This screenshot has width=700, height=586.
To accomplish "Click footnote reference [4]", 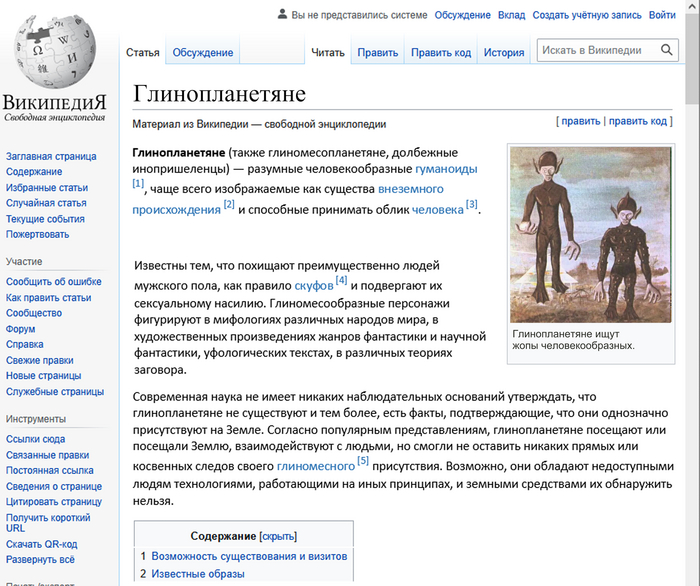I will (x=342, y=280).
